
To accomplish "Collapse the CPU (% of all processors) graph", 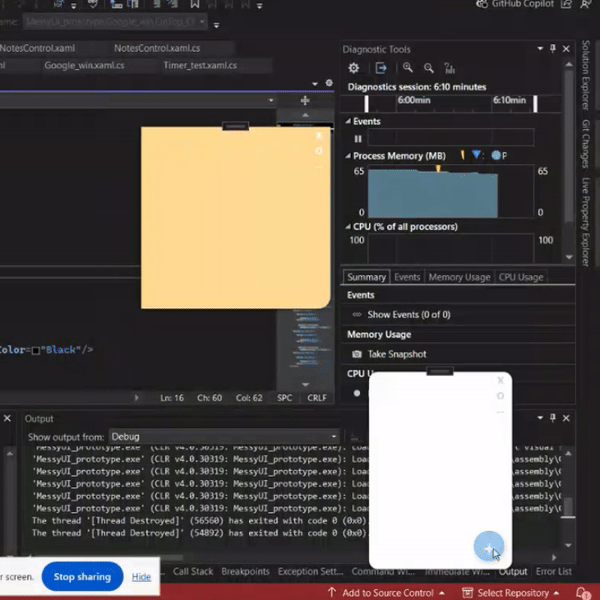I will click(347, 227).
